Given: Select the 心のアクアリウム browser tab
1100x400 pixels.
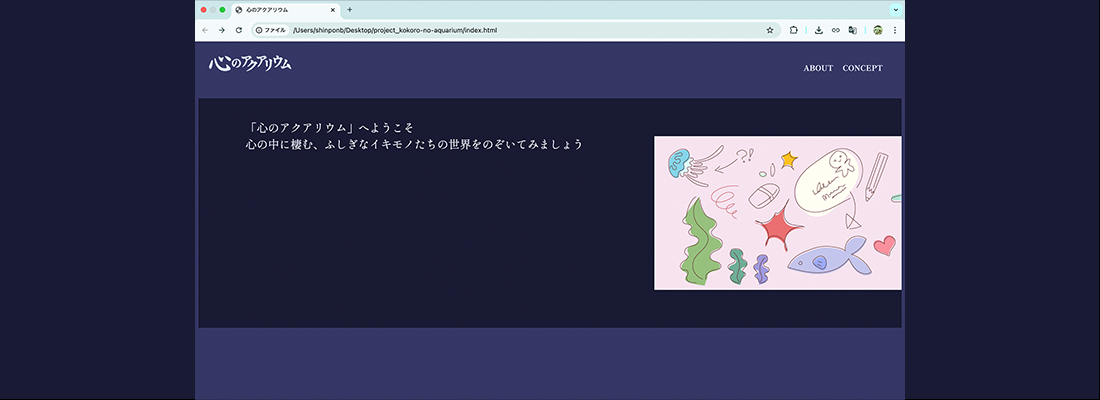Looking at the screenshot, I should pos(286,10).
